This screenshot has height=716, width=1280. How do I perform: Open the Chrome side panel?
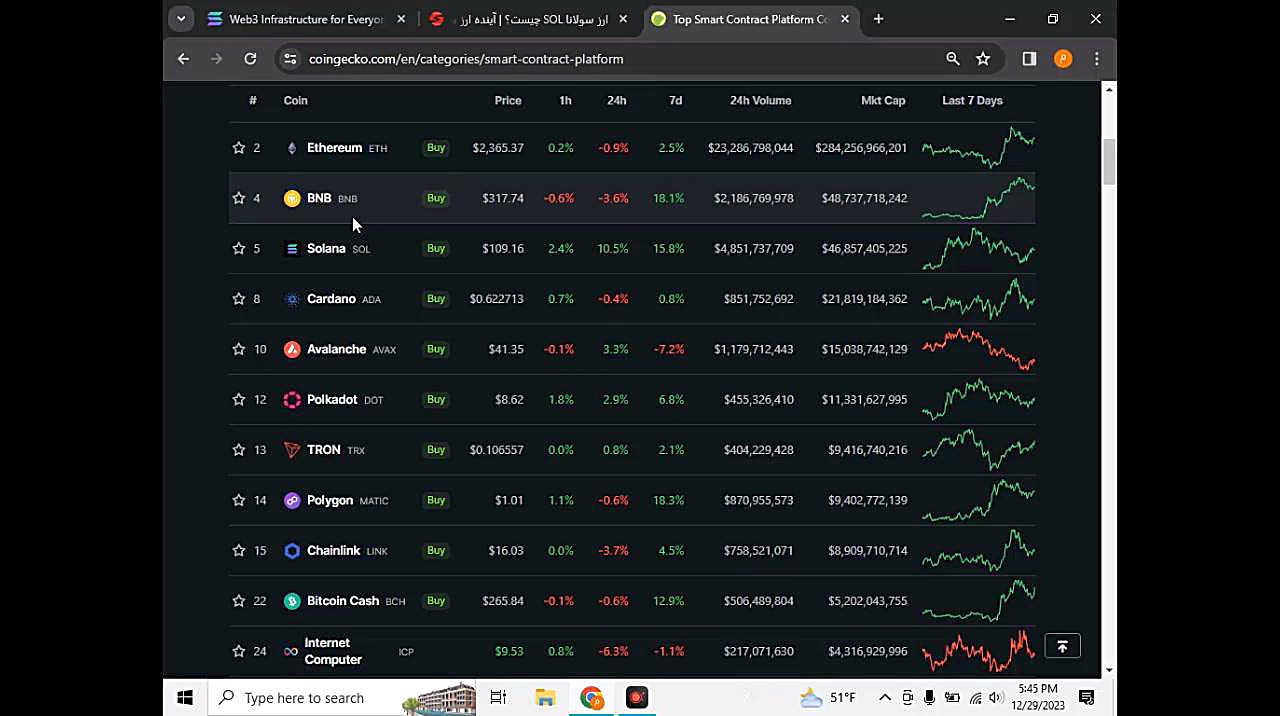click(x=1029, y=59)
